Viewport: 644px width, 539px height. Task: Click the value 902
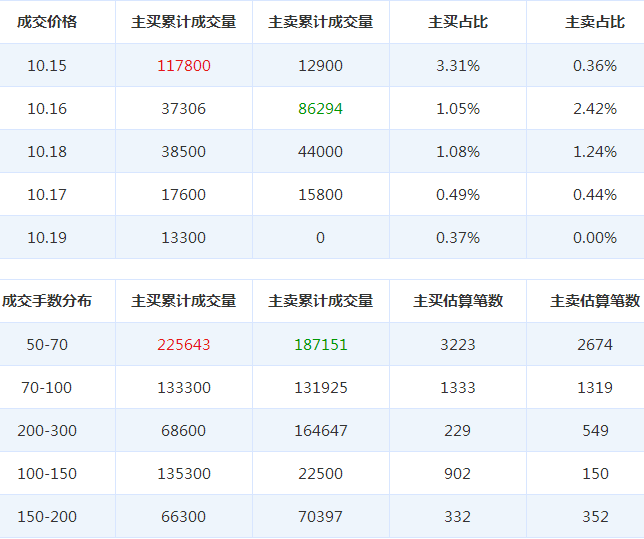tap(458, 474)
